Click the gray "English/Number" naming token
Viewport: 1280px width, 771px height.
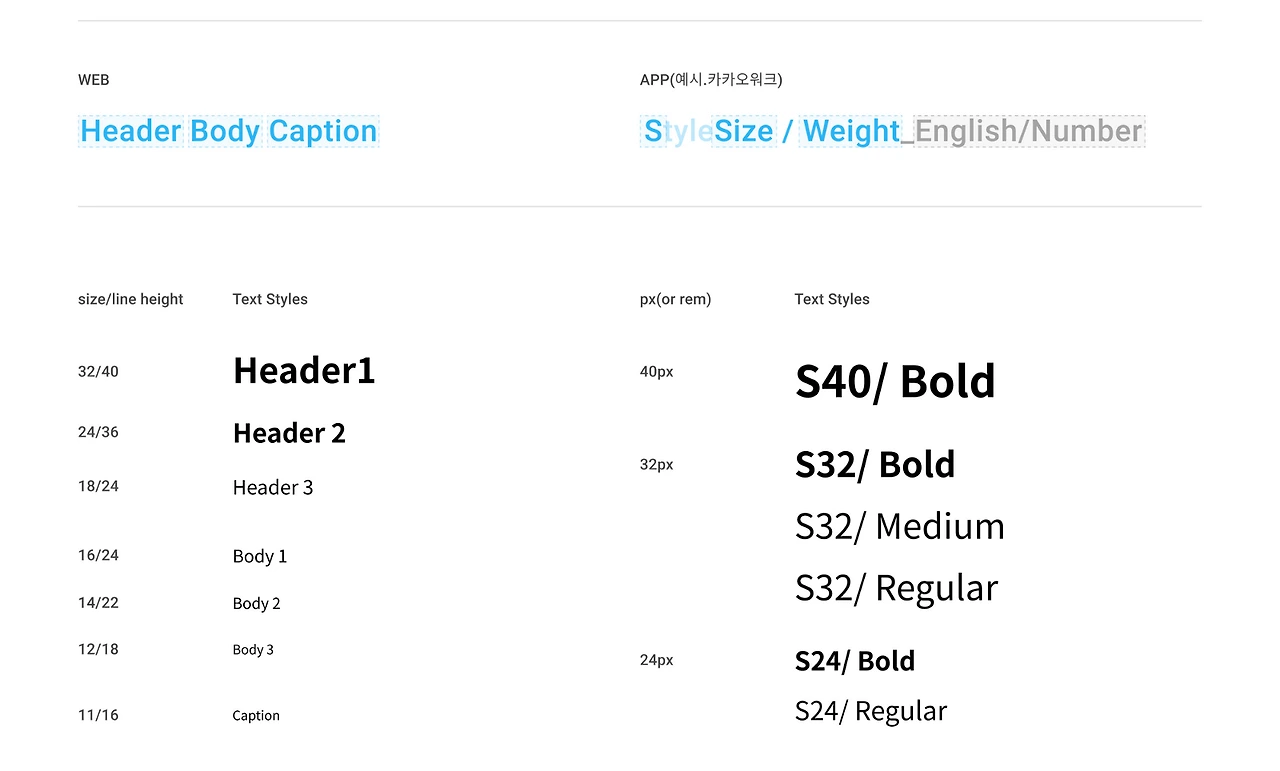click(x=1028, y=131)
